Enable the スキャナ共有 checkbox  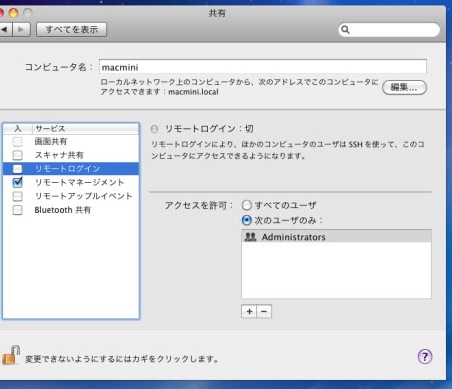pyautogui.click(x=17, y=155)
